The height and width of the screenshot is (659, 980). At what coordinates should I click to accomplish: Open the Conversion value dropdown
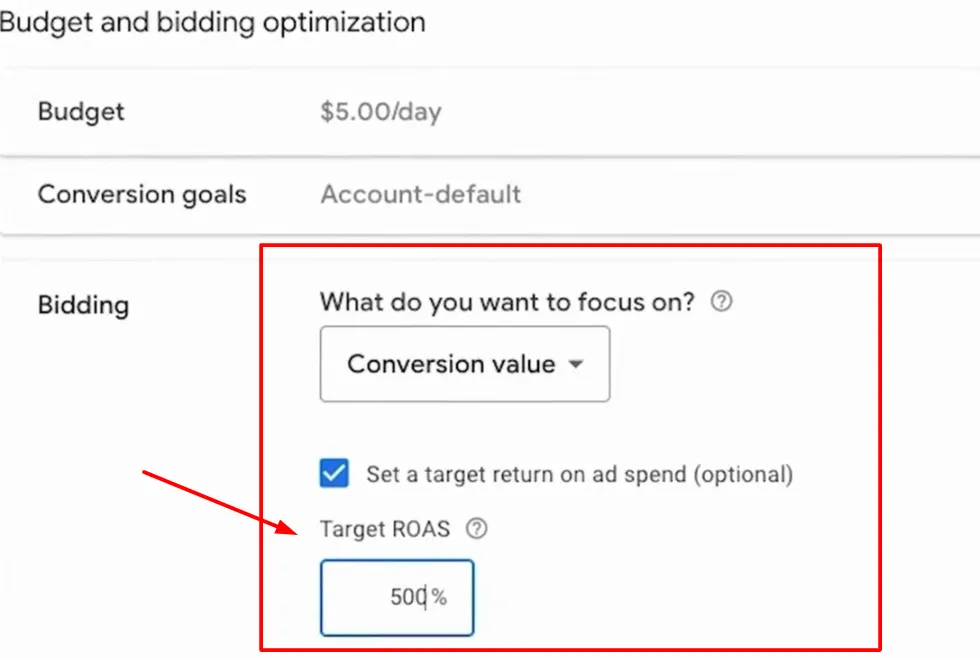pos(464,364)
